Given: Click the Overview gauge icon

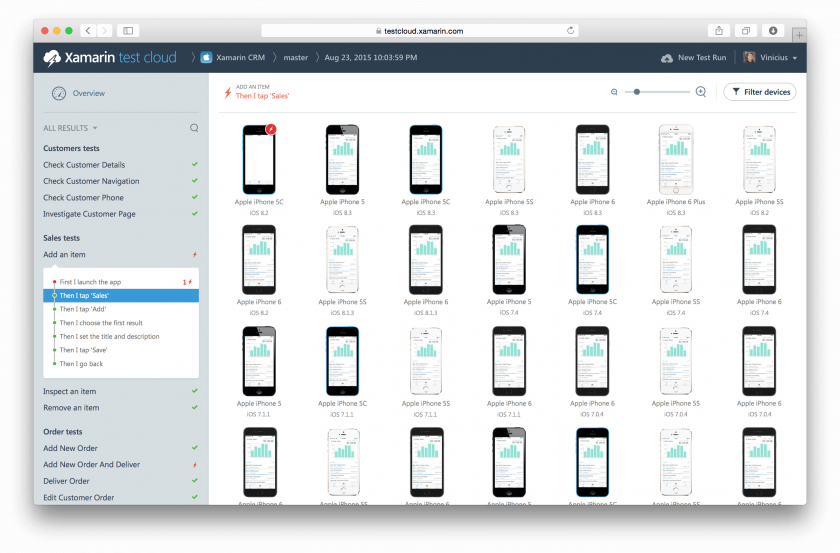Looking at the screenshot, I should [x=59, y=93].
